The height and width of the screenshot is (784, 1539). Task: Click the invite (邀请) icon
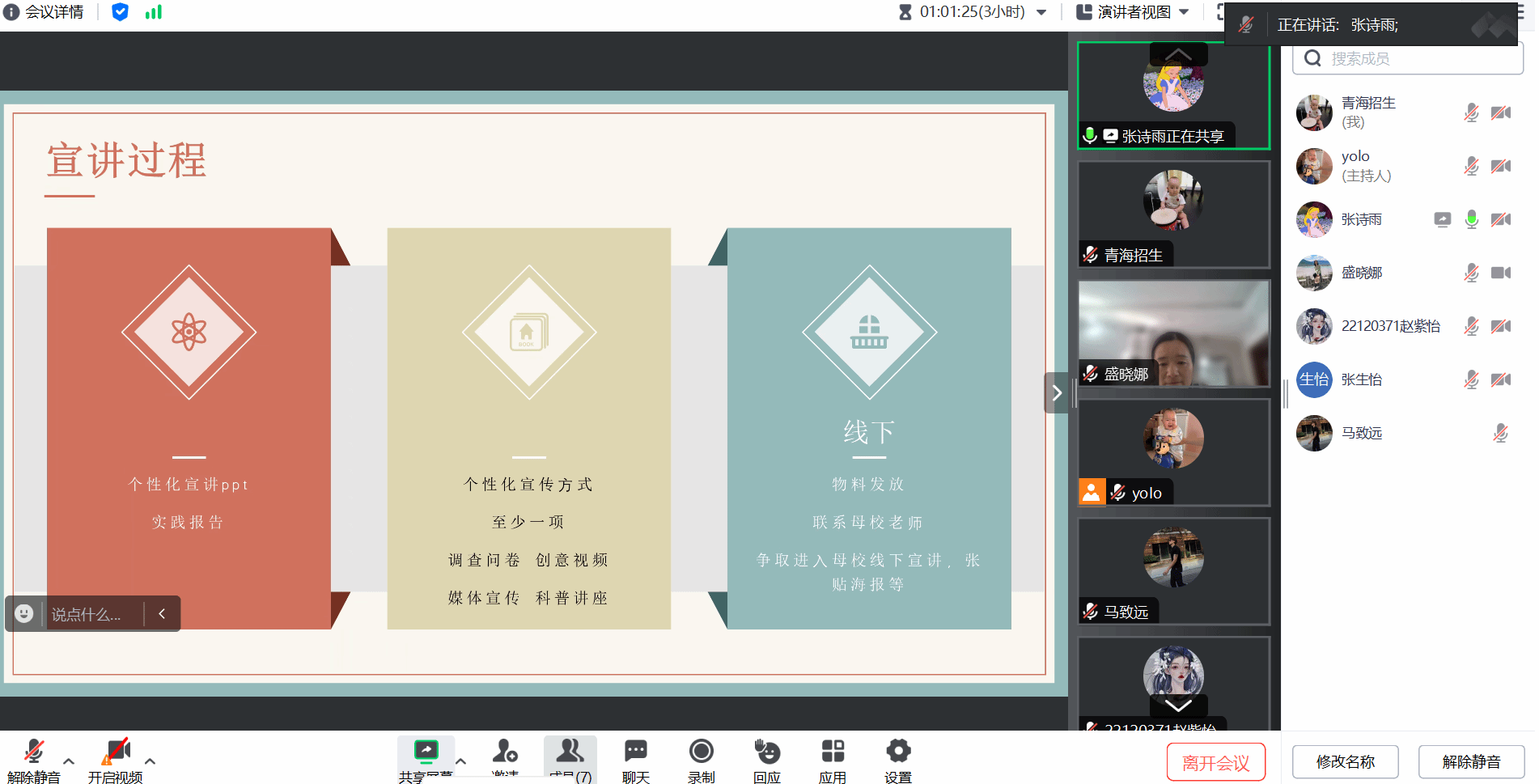(x=505, y=759)
